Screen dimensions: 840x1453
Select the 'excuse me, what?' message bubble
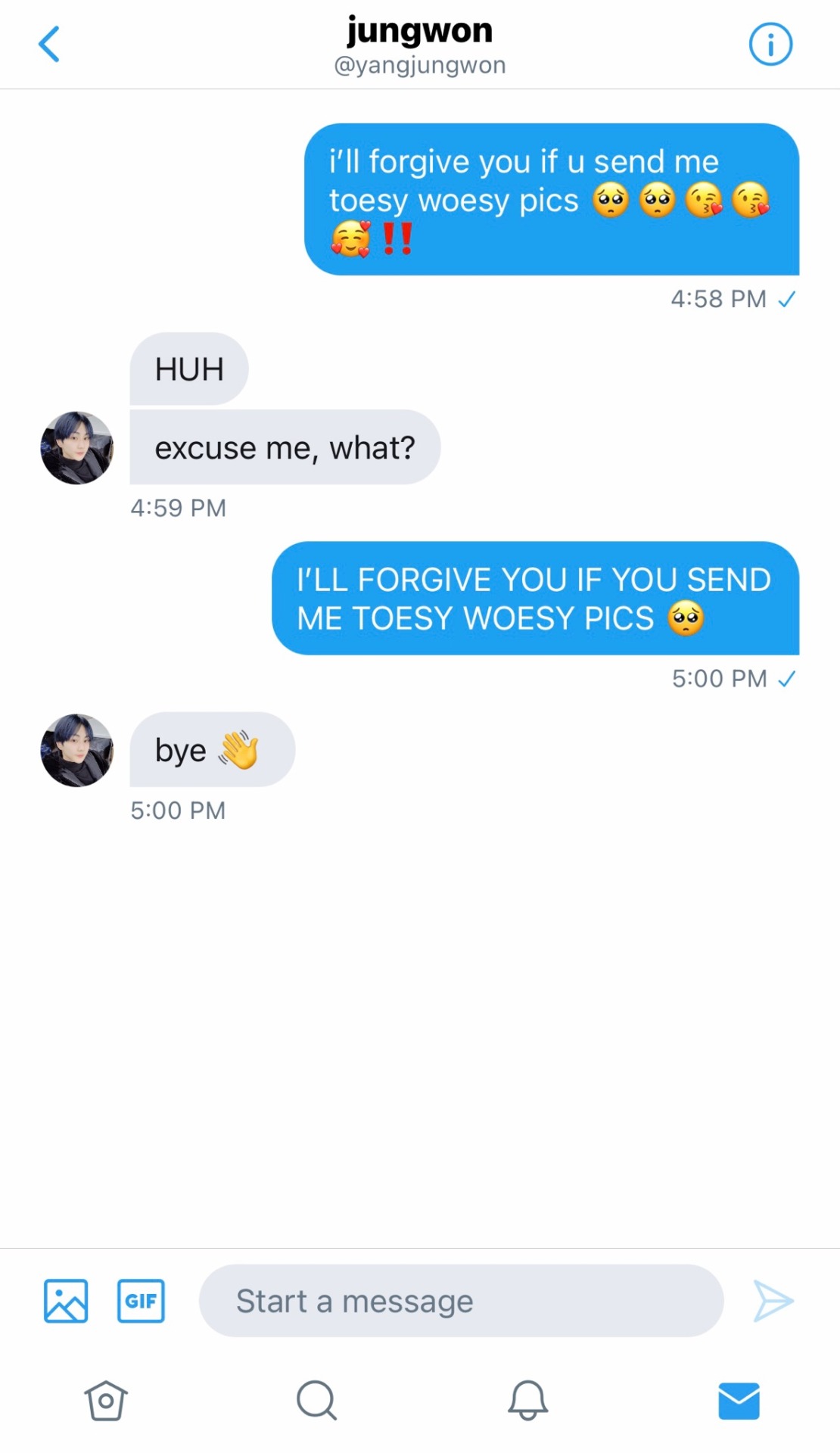285,447
